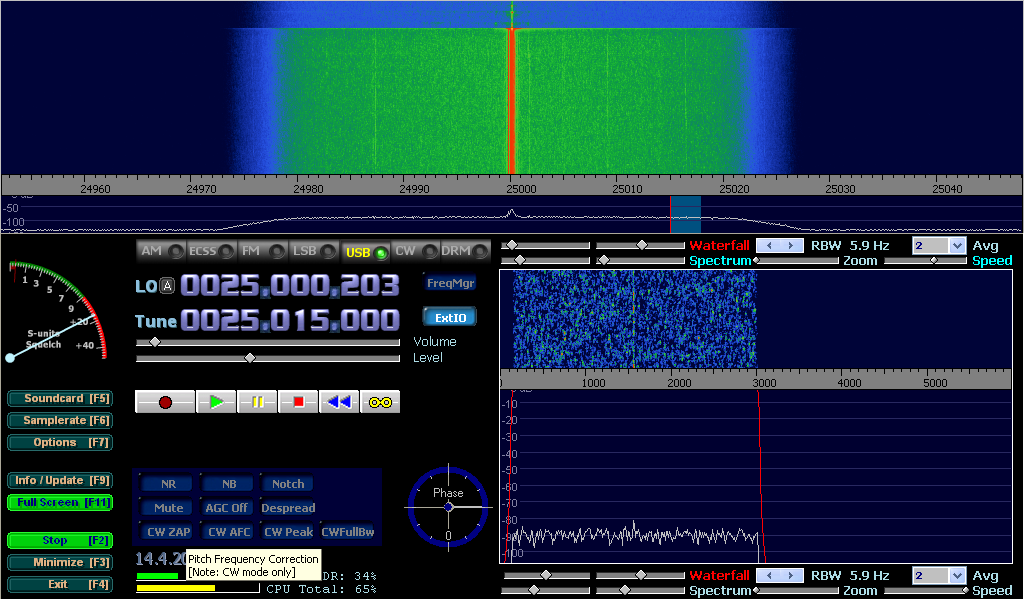Open the FreqMgr frequency manager

click(450, 283)
